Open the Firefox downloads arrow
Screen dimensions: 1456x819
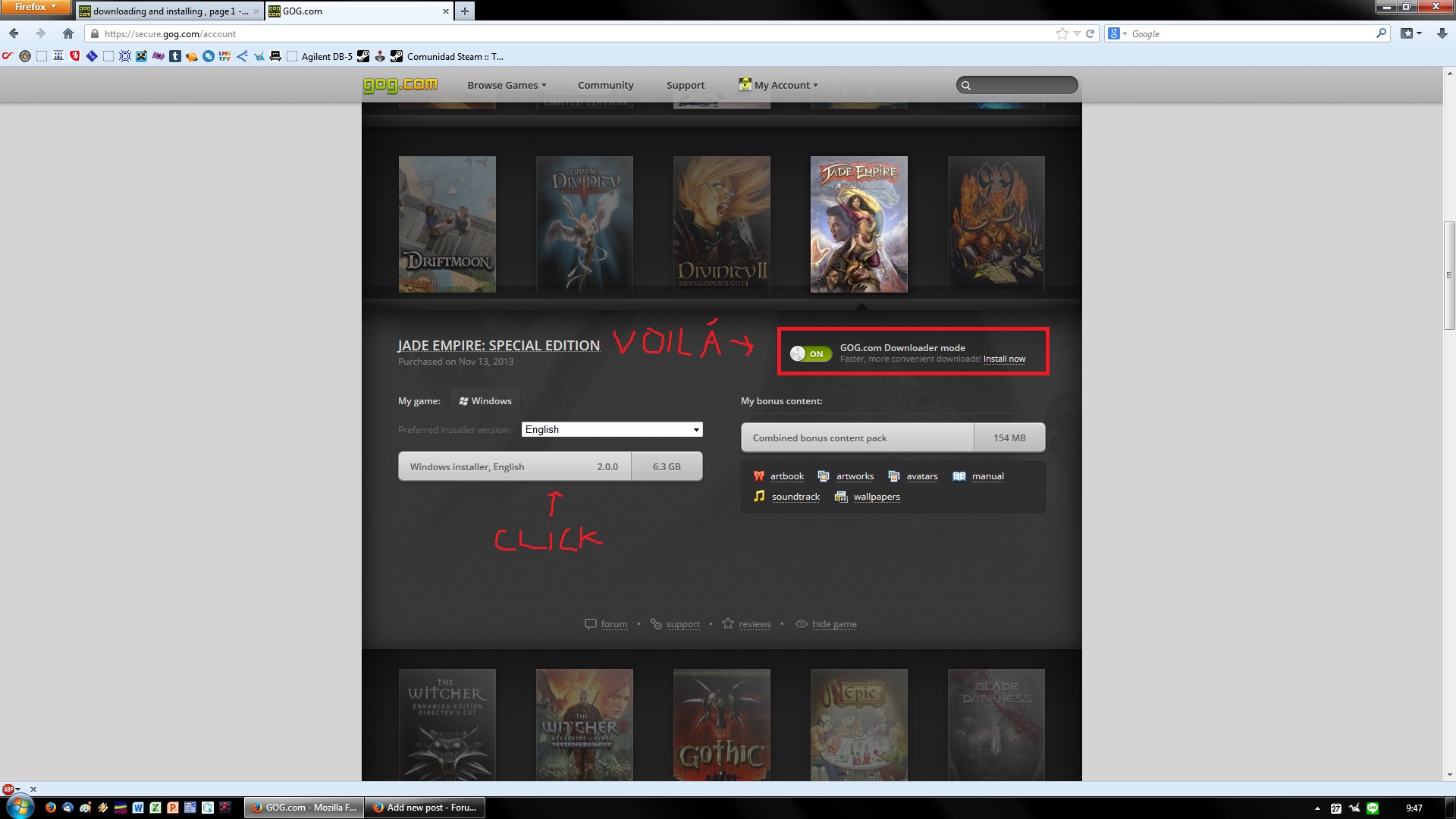[x=1442, y=33]
